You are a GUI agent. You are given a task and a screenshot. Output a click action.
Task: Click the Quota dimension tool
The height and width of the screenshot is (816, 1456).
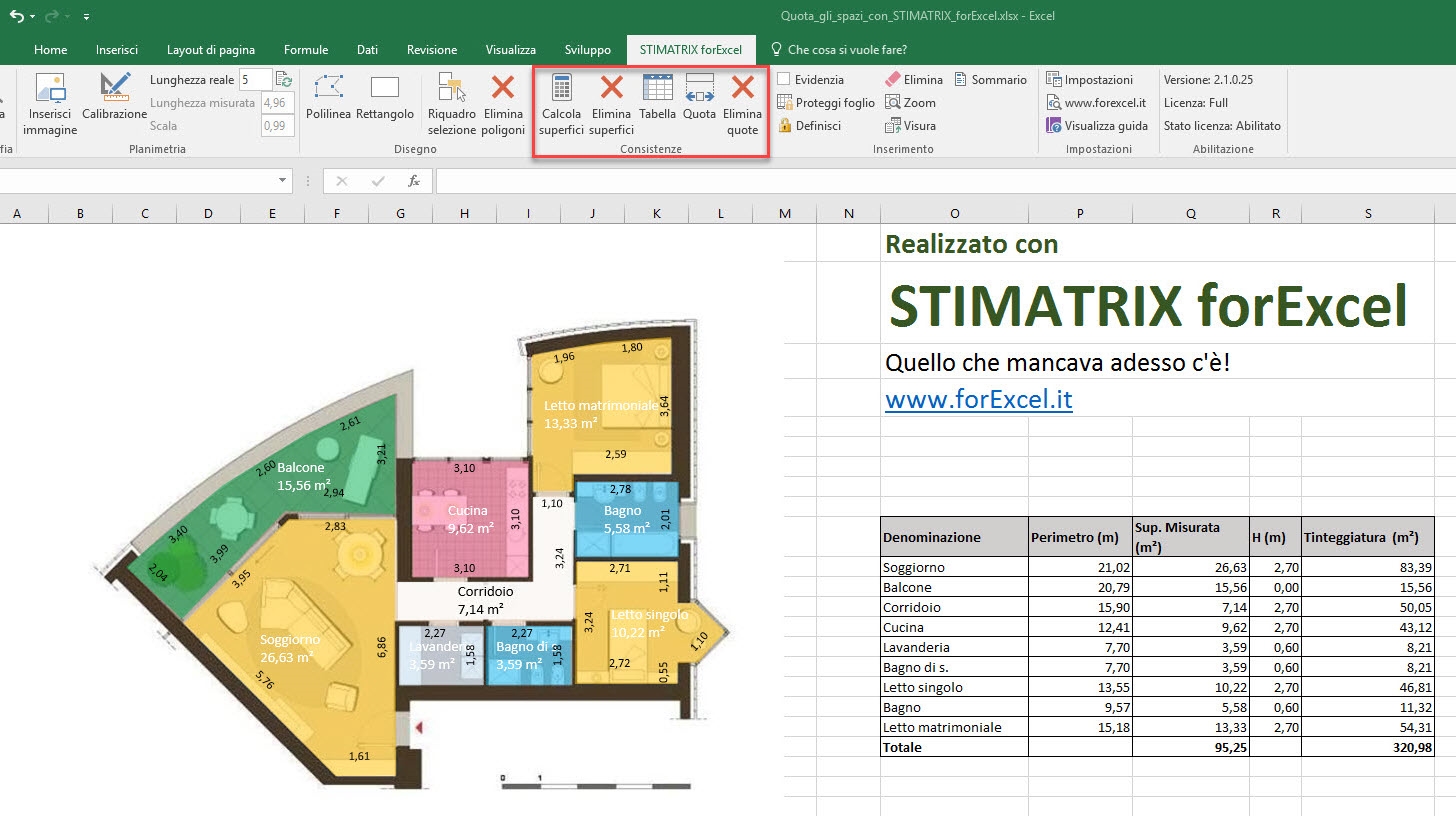click(x=700, y=97)
